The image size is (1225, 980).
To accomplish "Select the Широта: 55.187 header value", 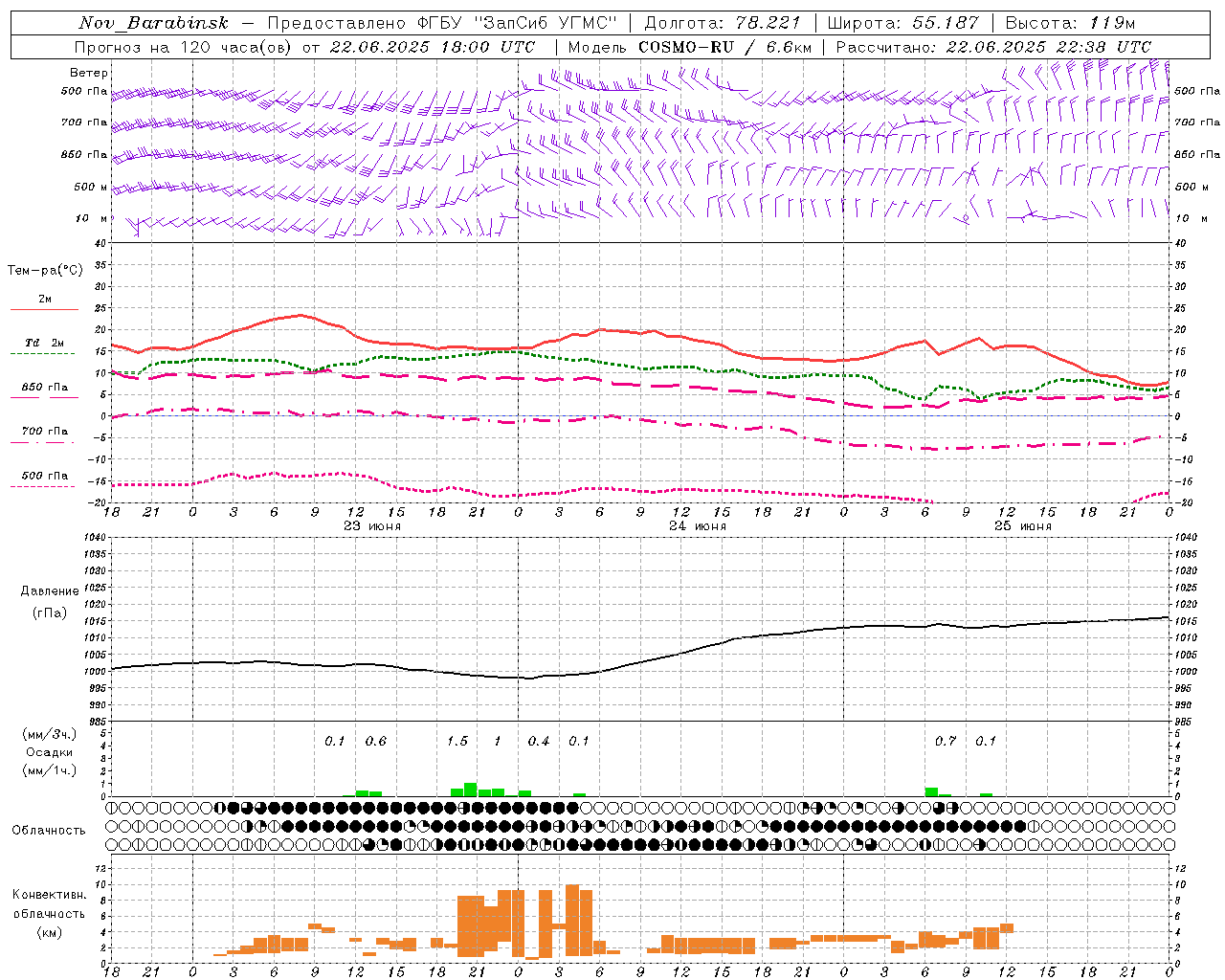I will (902, 23).
